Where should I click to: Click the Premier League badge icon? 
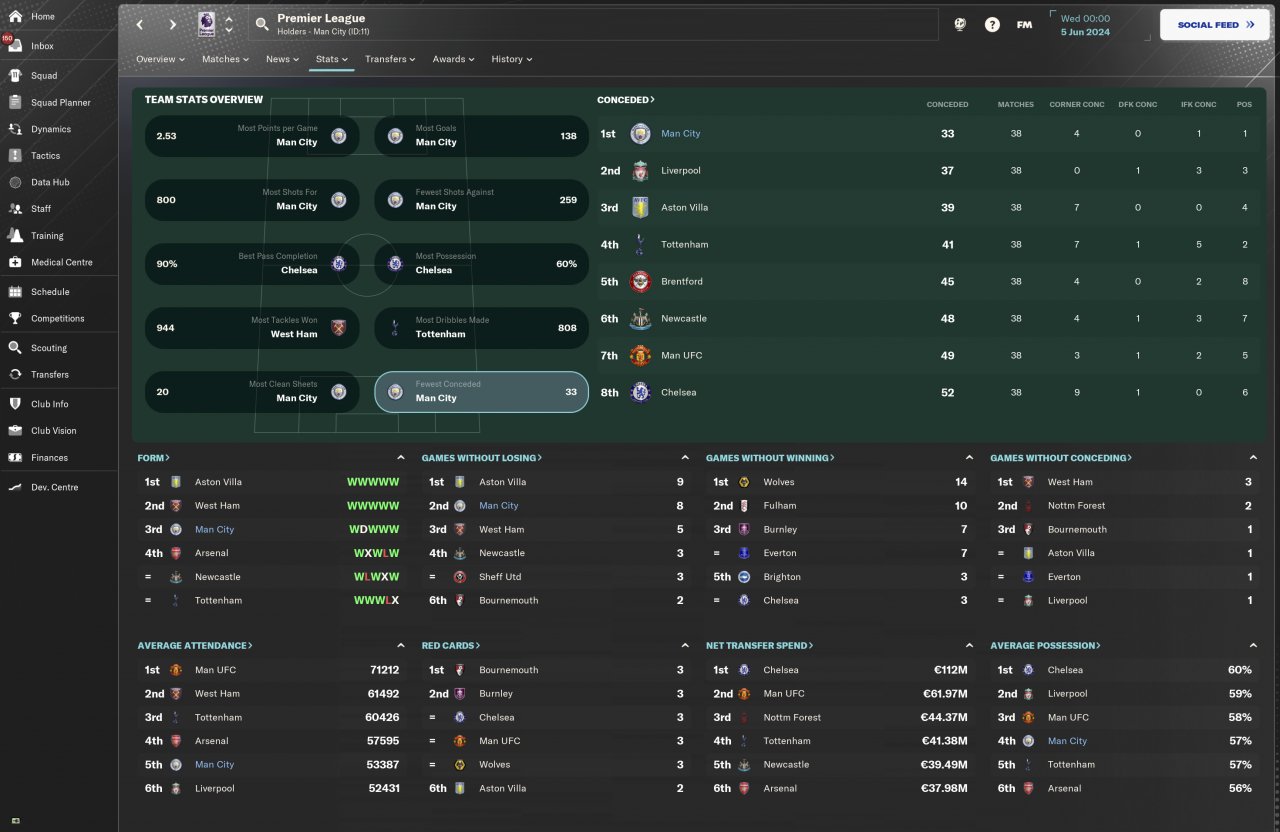tap(206, 24)
